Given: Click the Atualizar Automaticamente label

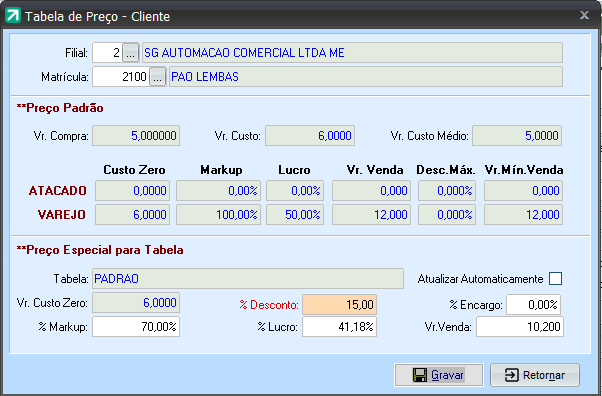Looking at the screenshot, I should 480,279.
